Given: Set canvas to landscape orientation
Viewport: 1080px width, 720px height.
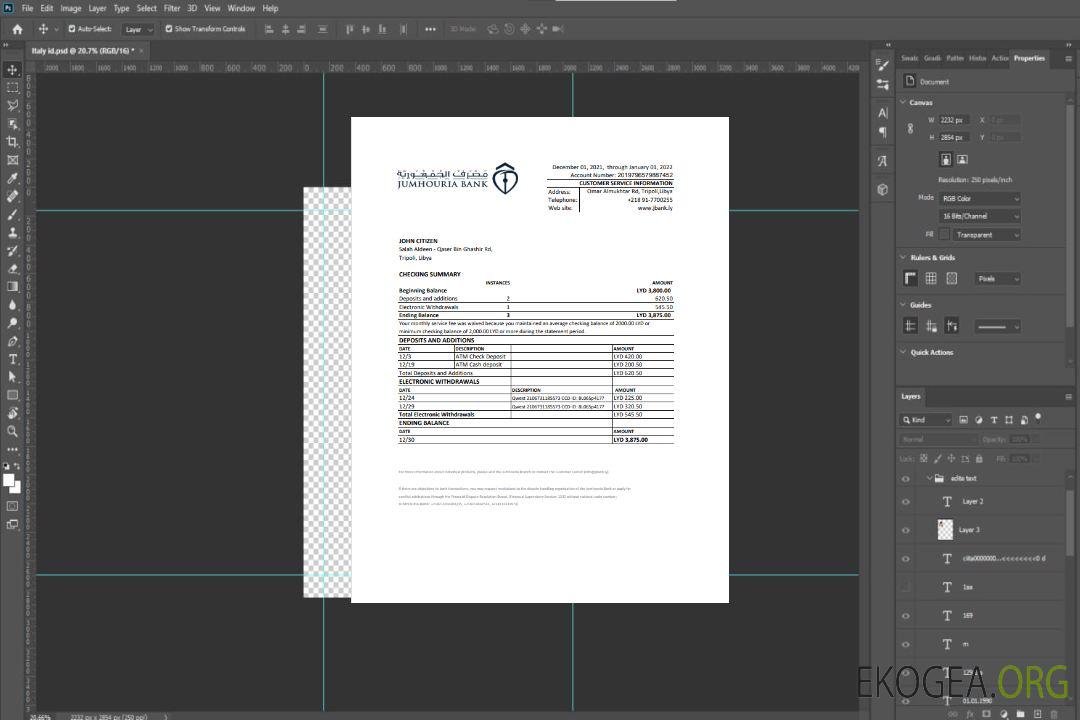Looking at the screenshot, I should [962, 160].
